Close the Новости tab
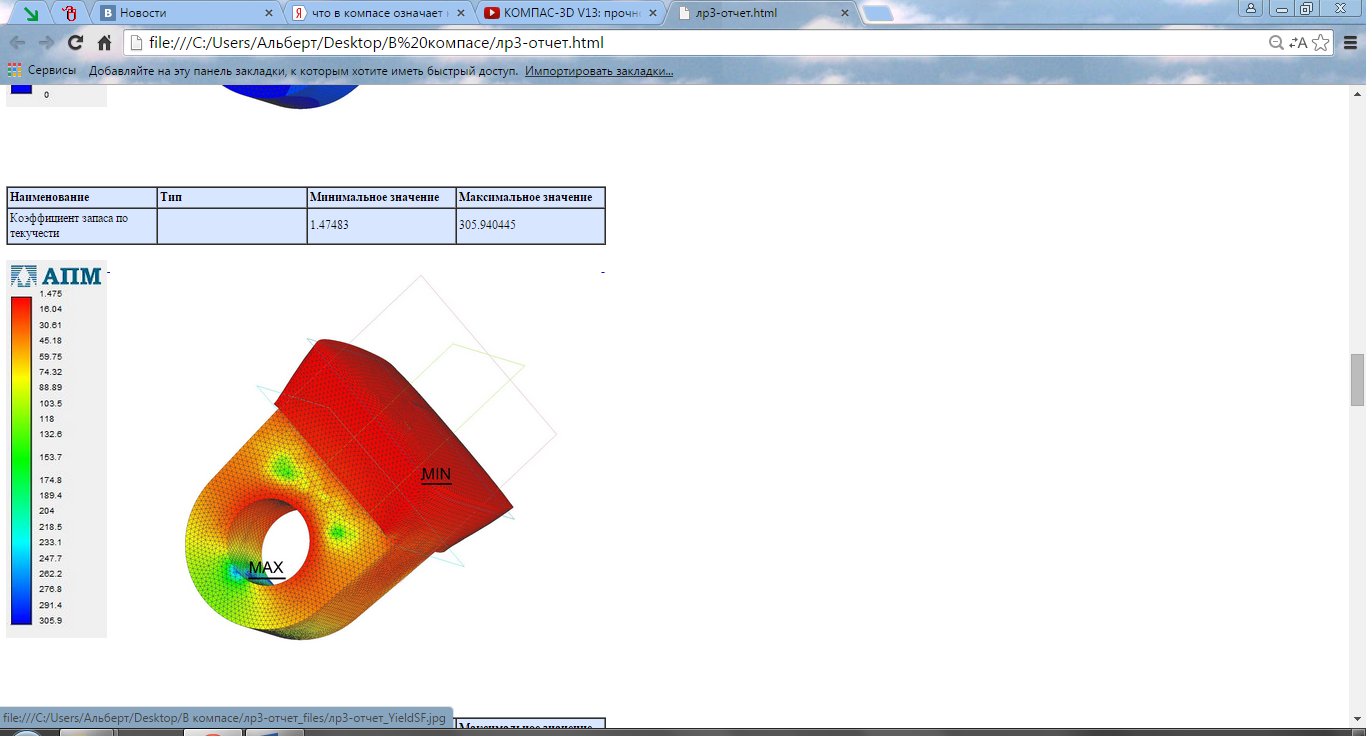 [x=268, y=14]
